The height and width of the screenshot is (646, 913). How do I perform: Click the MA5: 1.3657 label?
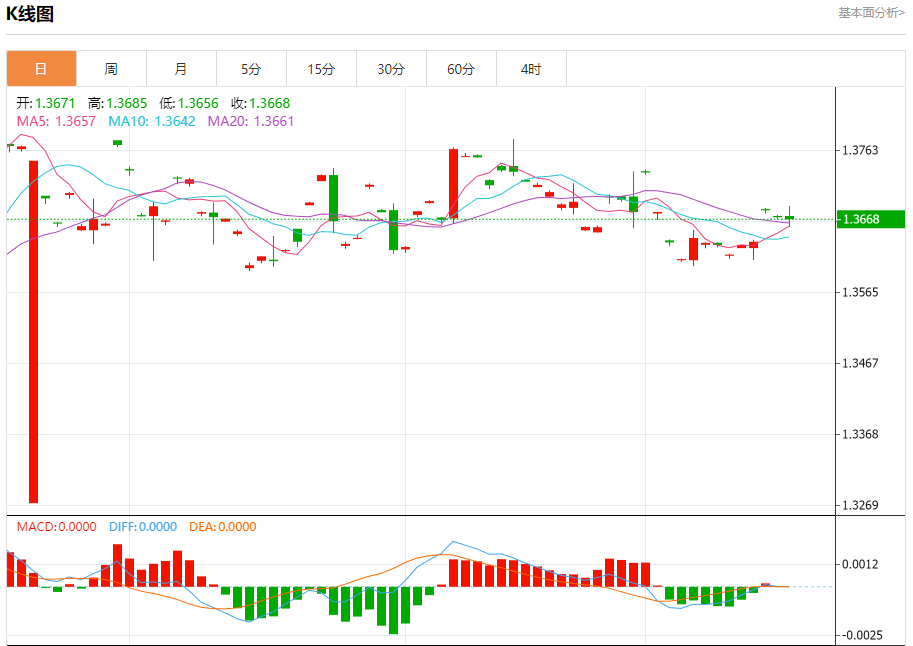56,121
